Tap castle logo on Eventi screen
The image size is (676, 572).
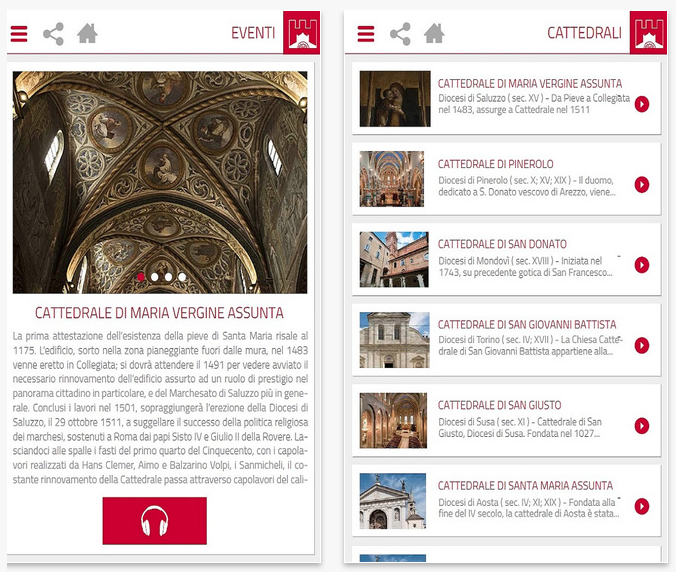(301, 32)
